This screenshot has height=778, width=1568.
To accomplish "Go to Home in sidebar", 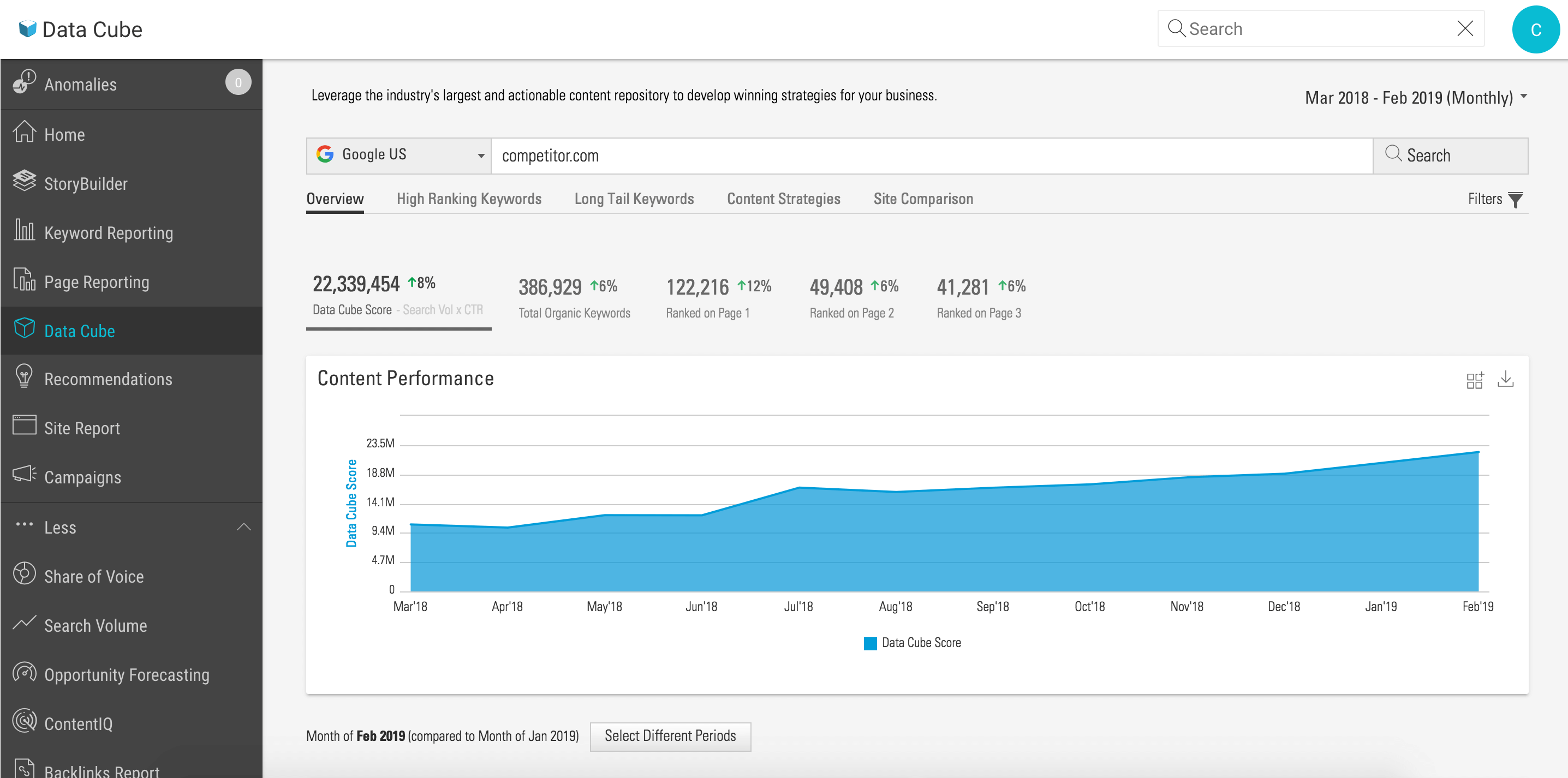I will [132, 134].
